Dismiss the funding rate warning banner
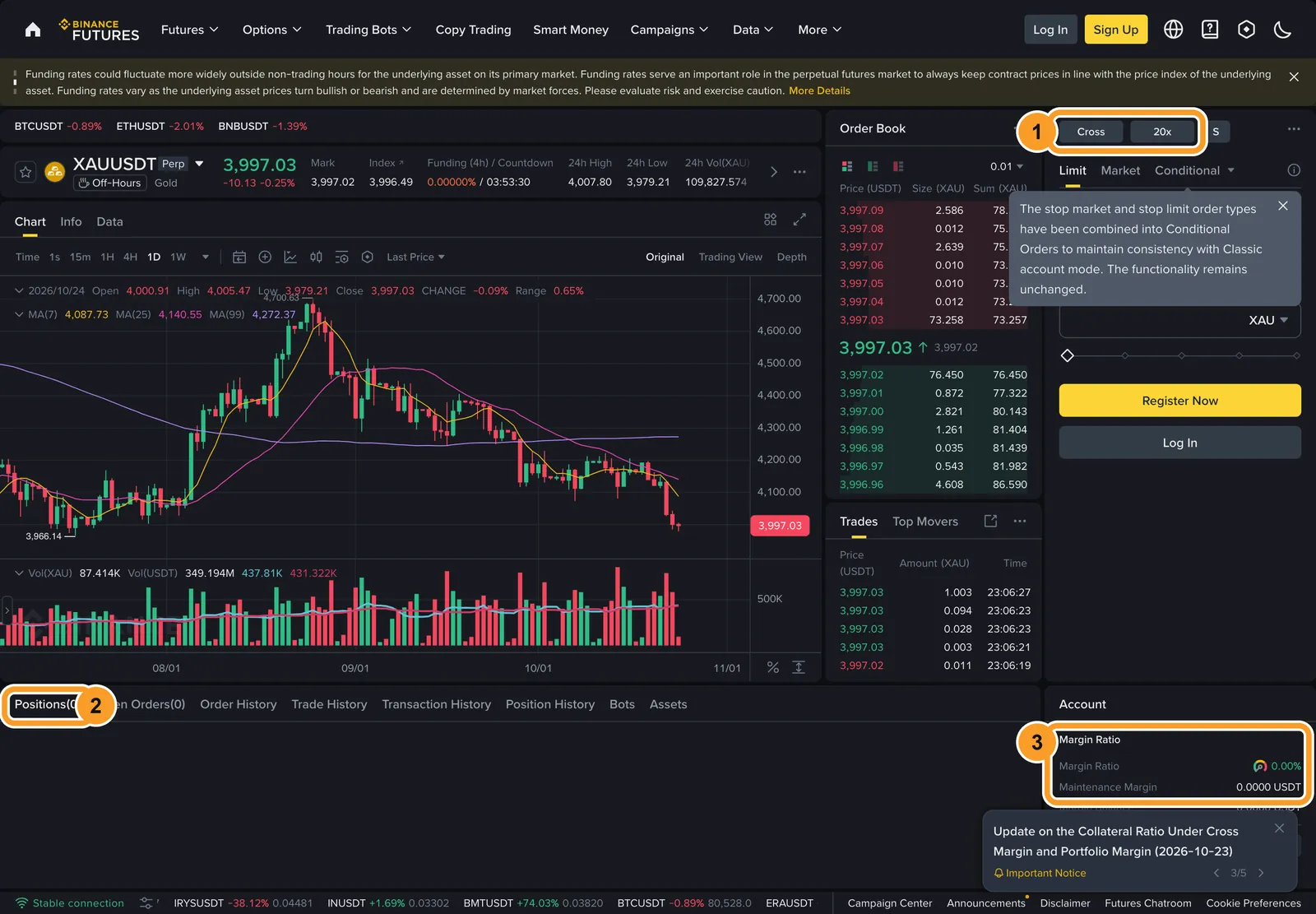The image size is (1316, 914). coord(1294,77)
